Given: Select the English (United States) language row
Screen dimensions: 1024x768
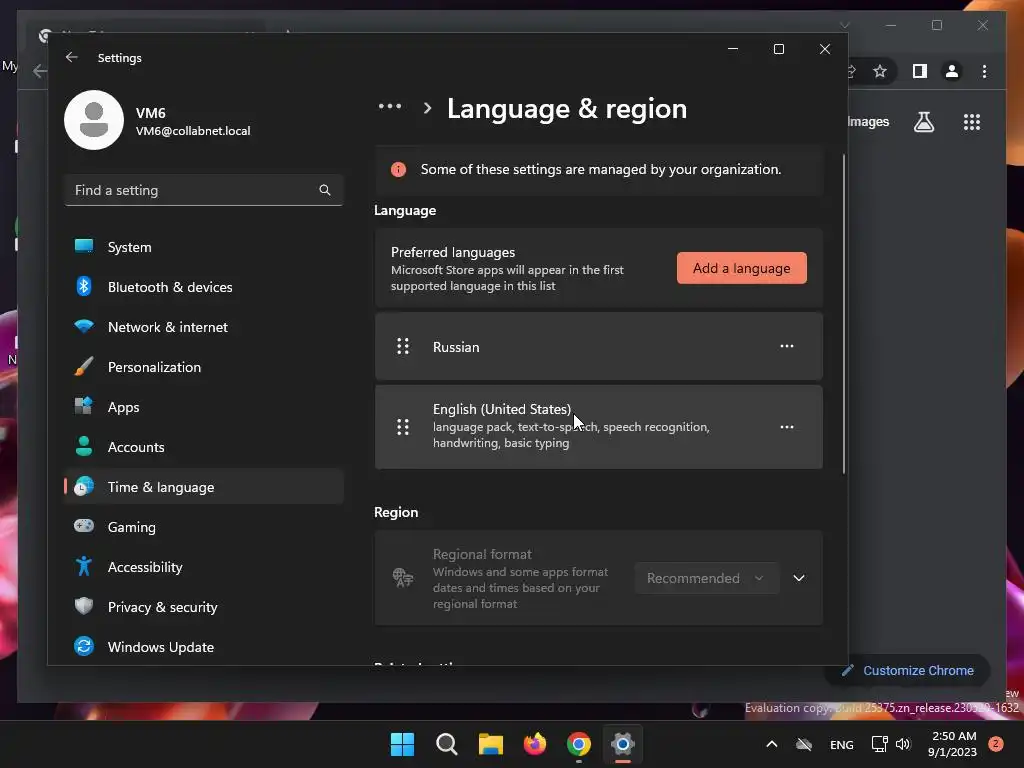Looking at the screenshot, I should pos(598,427).
